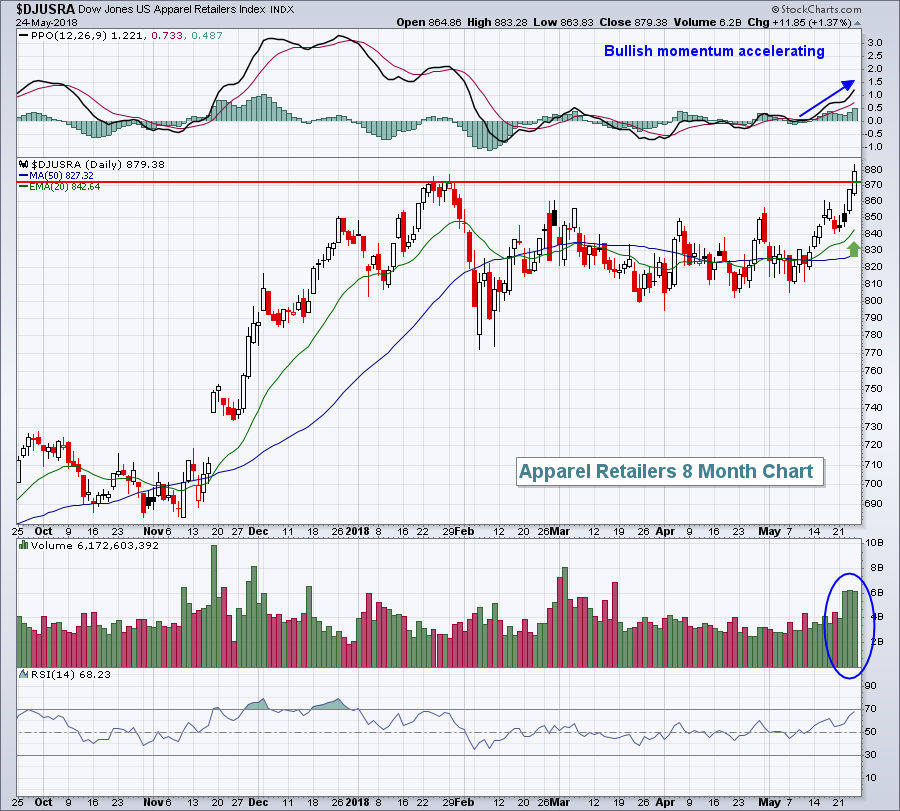
Task: Click the '10' RSI axis label
Action: tap(871, 777)
